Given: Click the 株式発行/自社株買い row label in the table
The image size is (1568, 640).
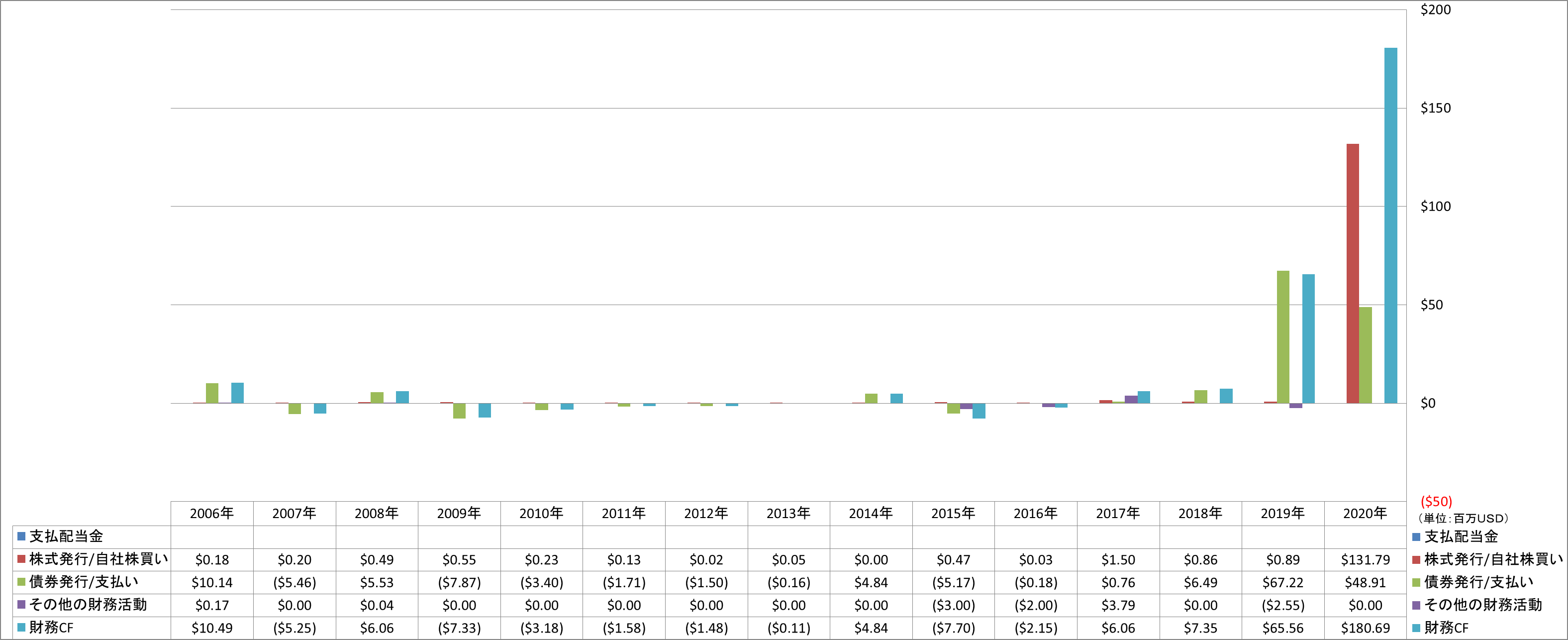Looking at the screenshot, I should (98, 559).
